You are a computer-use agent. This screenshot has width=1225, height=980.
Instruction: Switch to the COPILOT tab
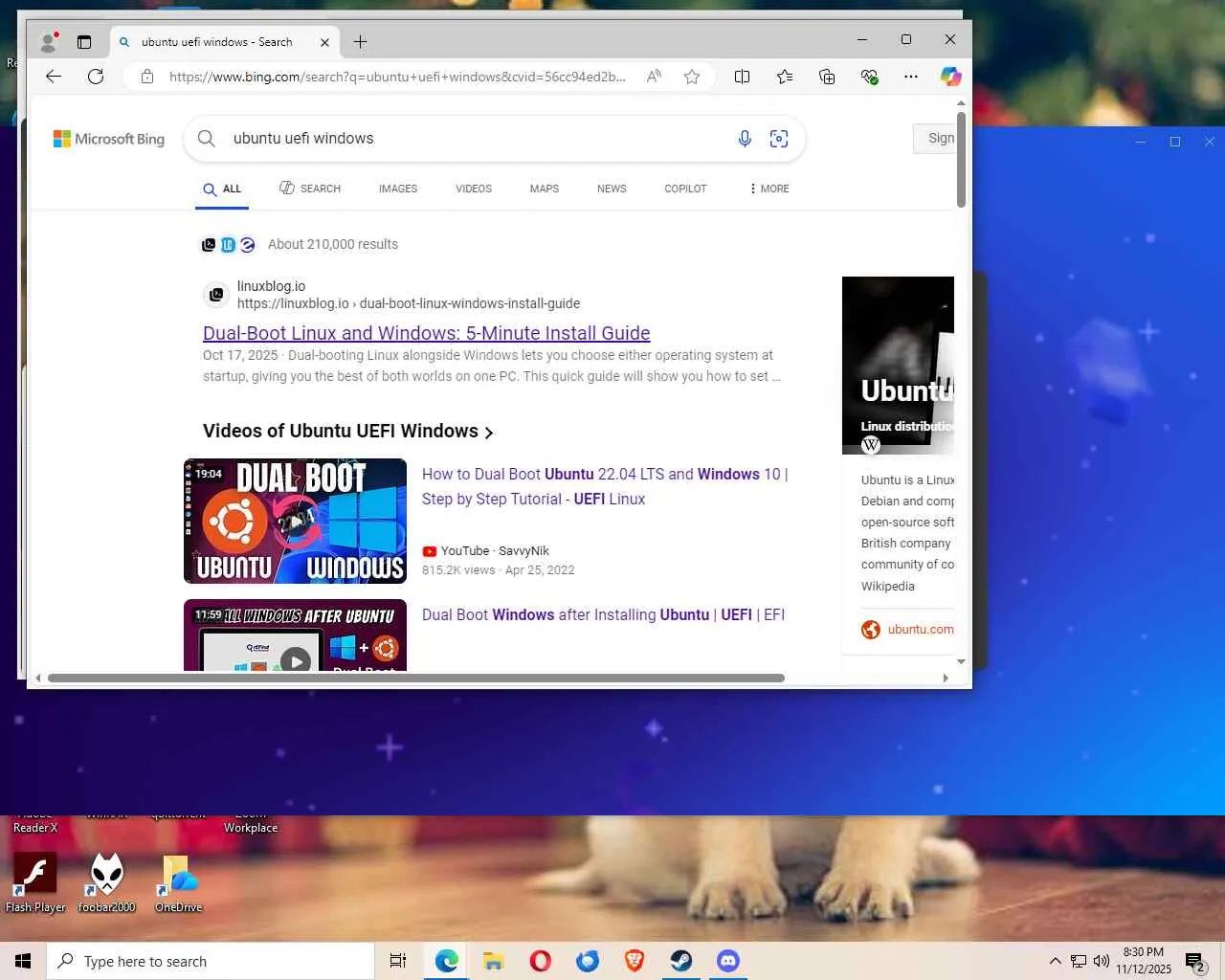pyautogui.click(x=685, y=189)
